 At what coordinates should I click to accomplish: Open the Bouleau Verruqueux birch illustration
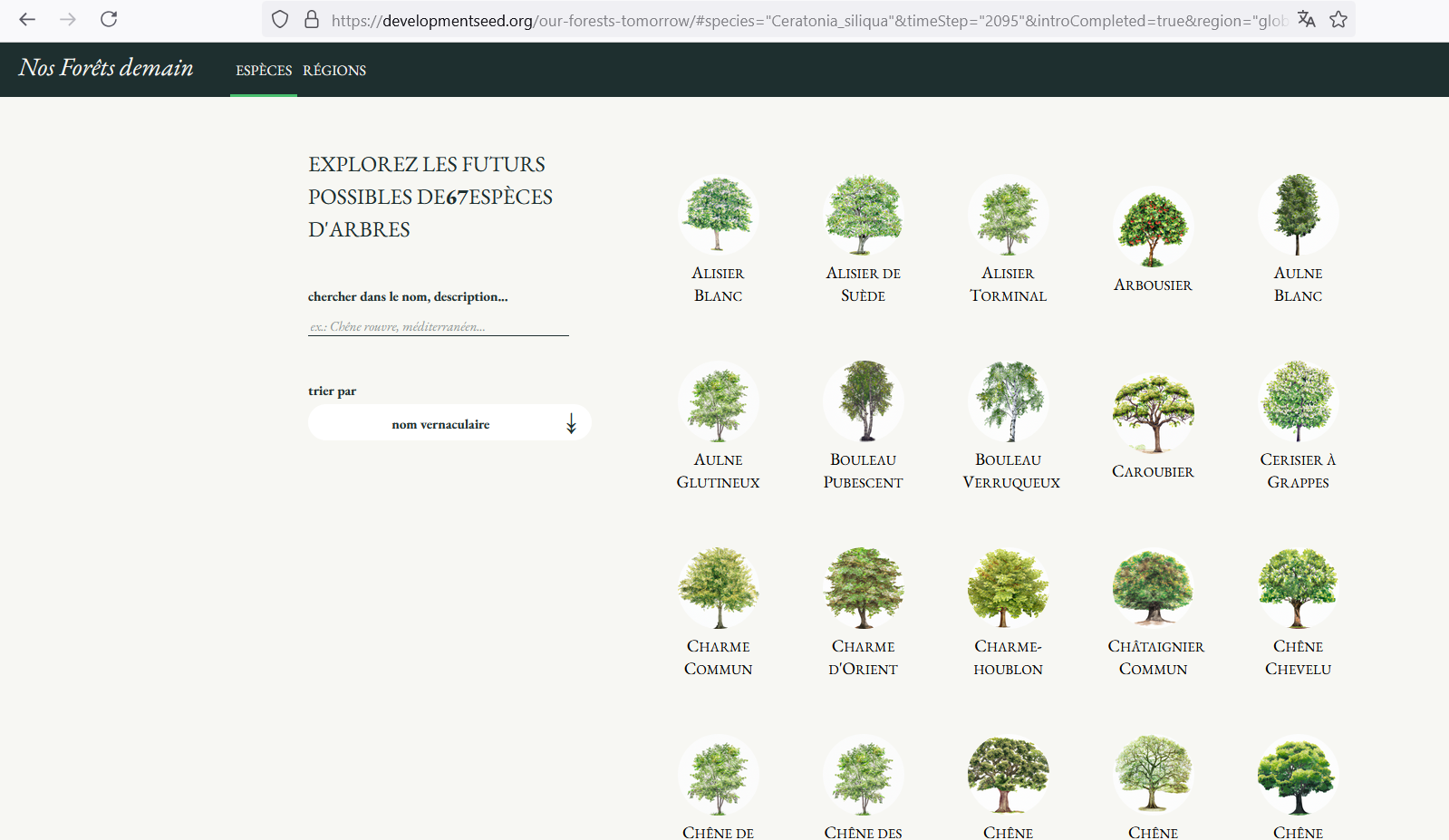1009,401
